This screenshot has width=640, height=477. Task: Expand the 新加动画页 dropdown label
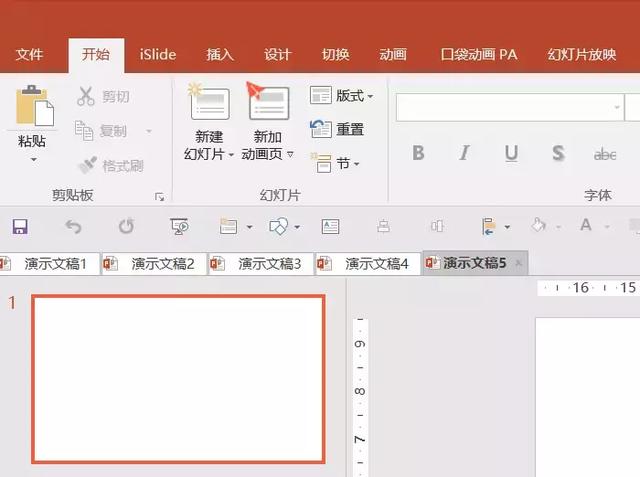268,154
